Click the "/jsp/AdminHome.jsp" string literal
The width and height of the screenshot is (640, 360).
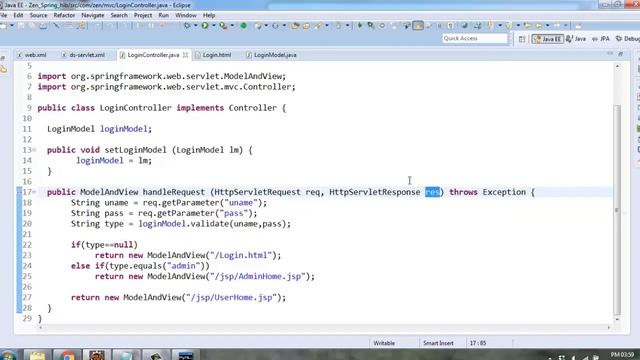point(258,276)
